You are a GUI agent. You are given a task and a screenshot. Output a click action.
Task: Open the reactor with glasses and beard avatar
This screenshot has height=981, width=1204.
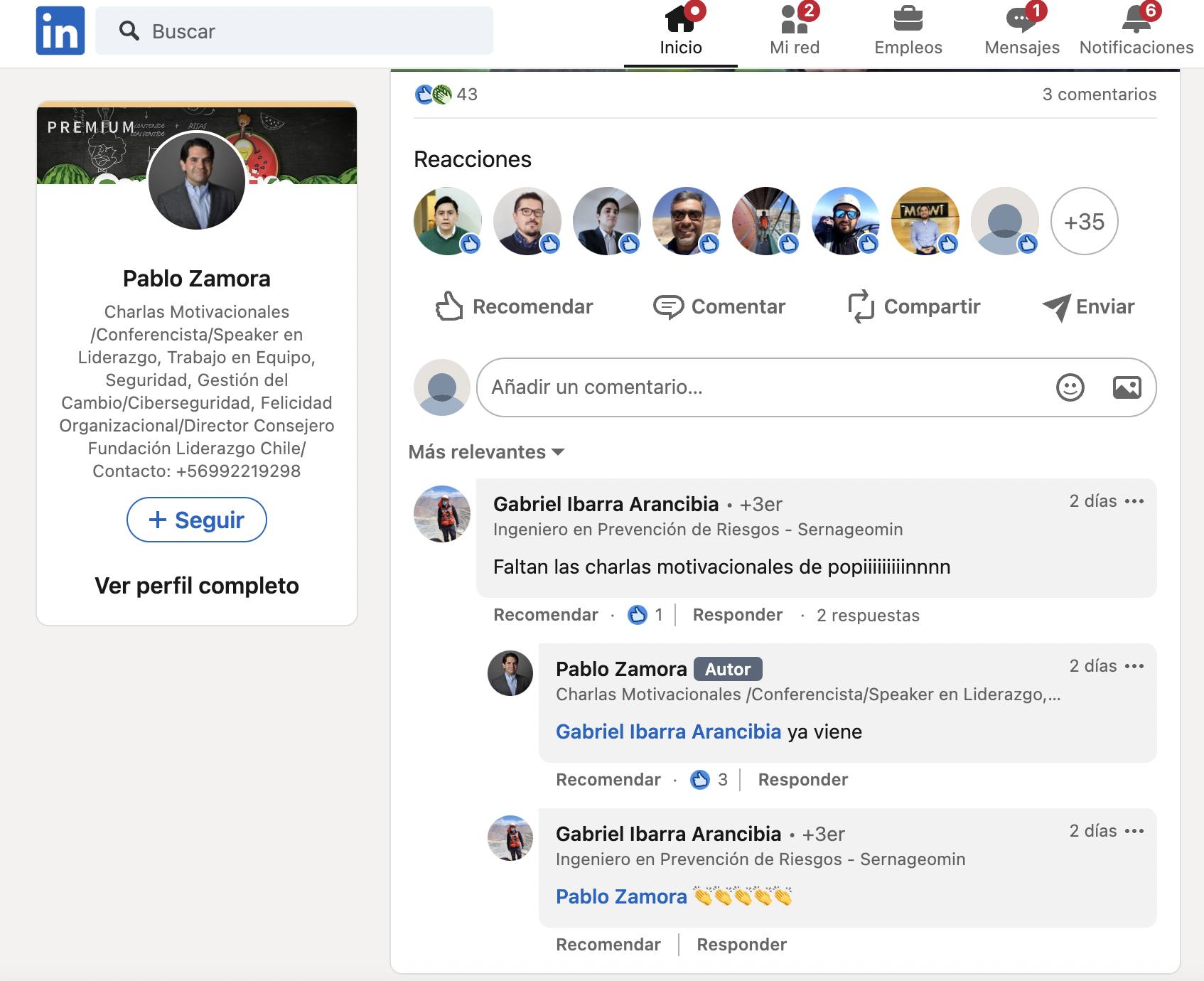click(527, 221)
